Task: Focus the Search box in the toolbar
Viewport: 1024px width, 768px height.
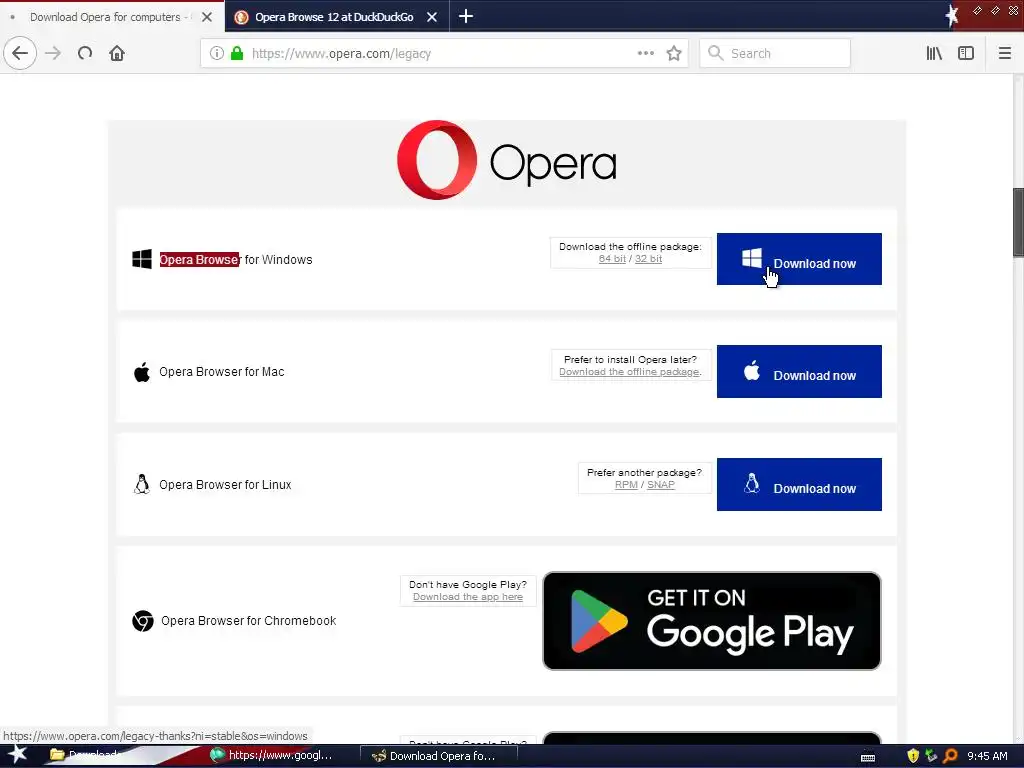Action: (775, 53)
